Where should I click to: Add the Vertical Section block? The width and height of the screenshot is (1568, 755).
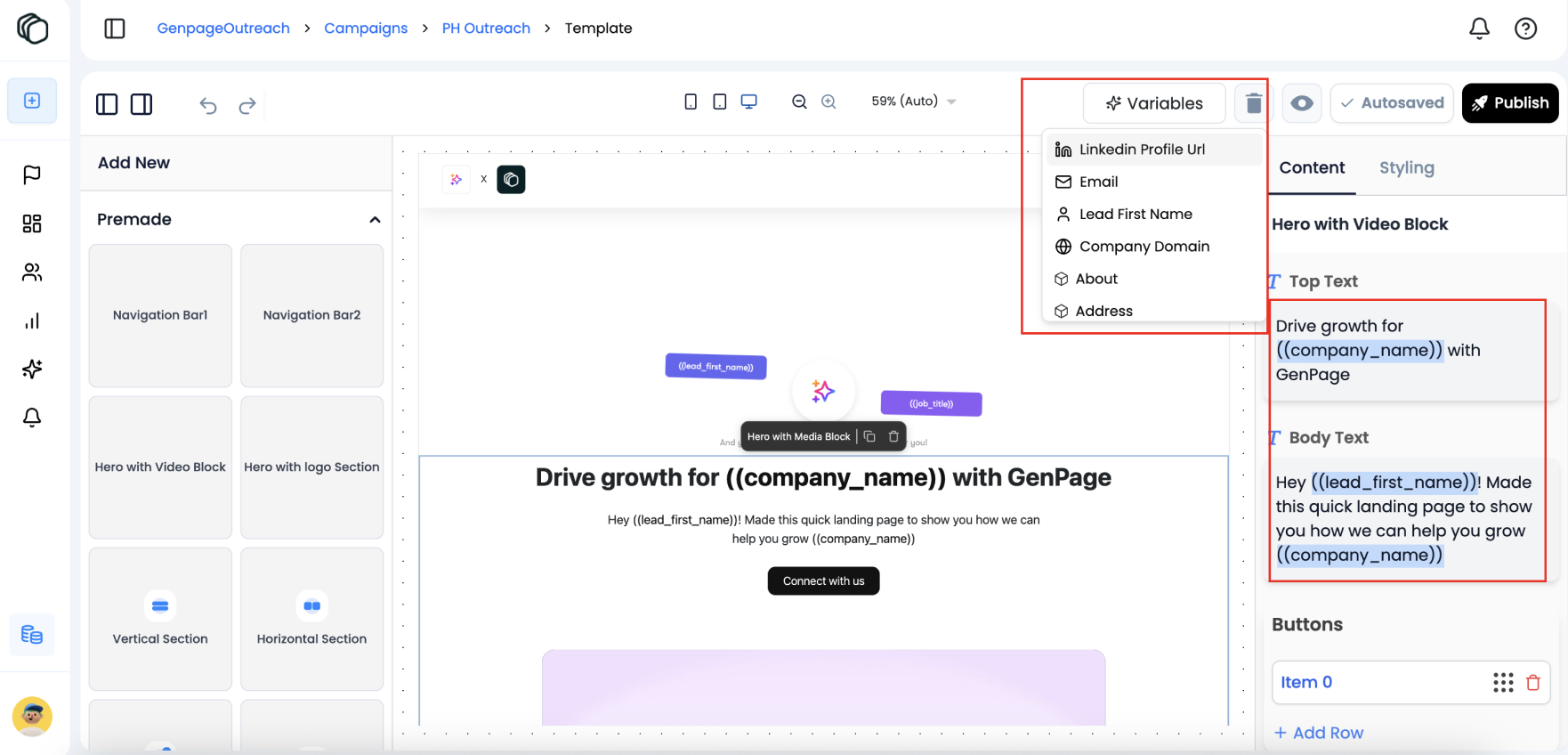(160, 619)
